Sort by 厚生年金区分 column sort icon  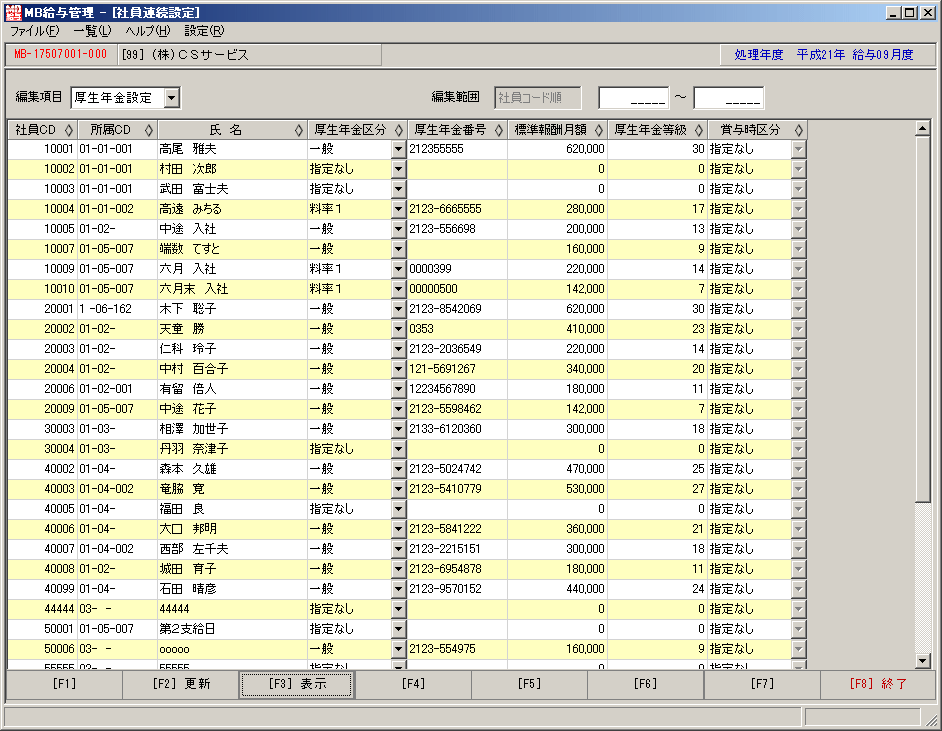coord(398,130)
